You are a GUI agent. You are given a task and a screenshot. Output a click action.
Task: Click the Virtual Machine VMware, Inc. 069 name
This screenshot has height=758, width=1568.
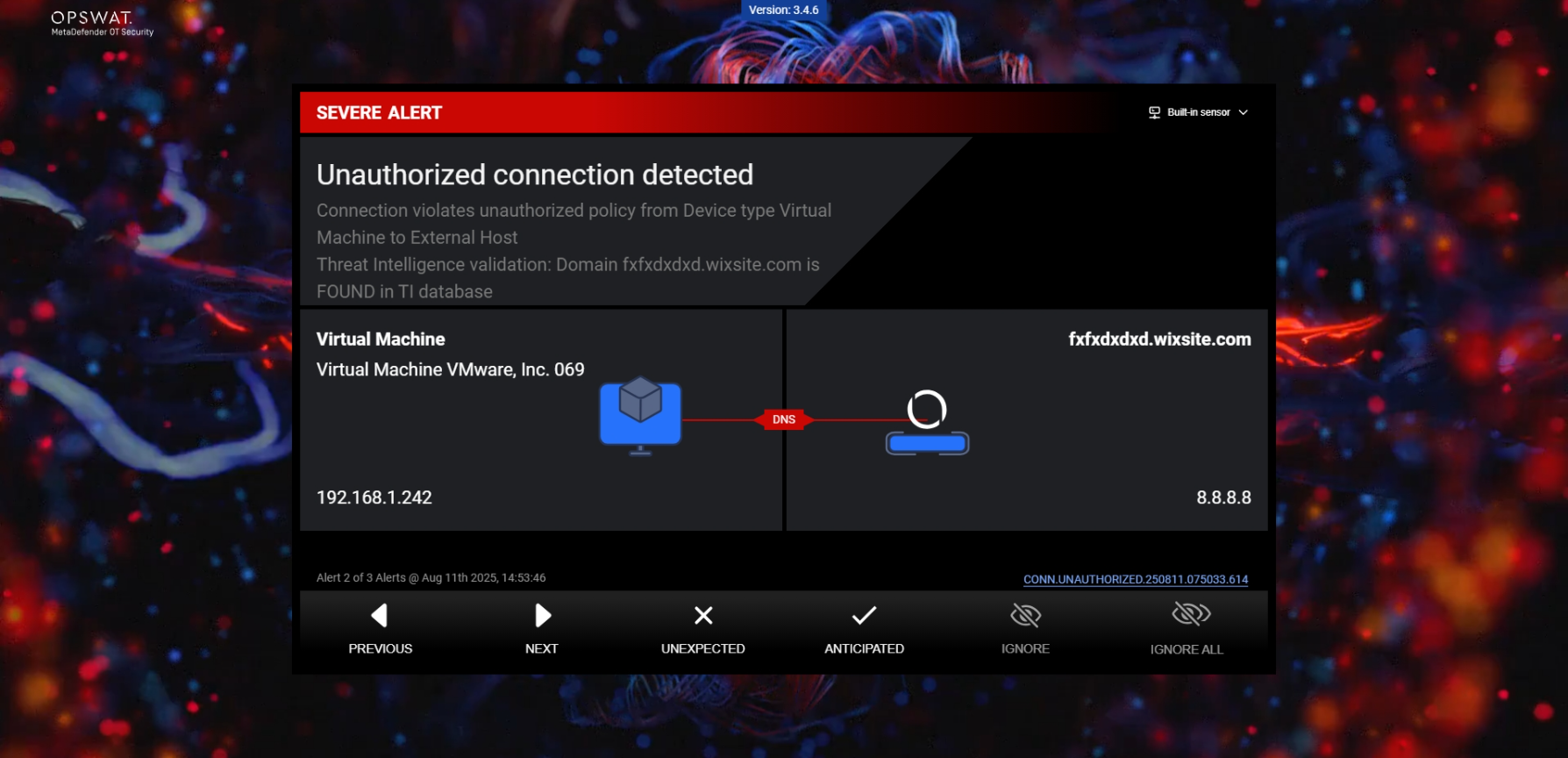450,369
